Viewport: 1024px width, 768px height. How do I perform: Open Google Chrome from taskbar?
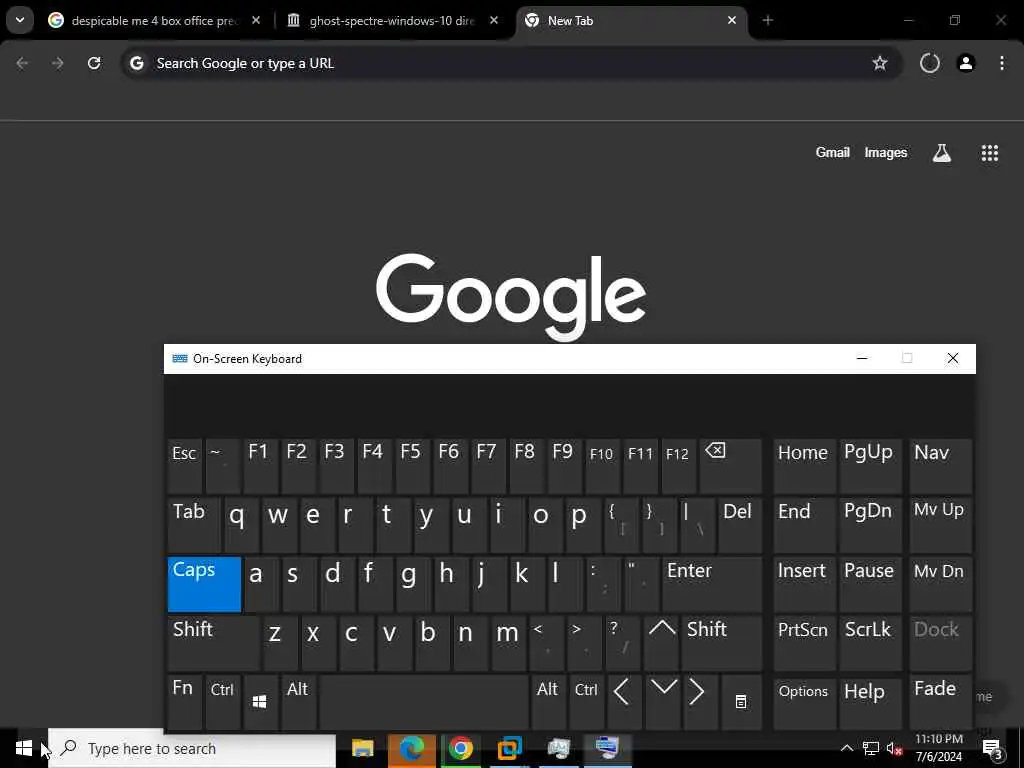tap(460, 748)
